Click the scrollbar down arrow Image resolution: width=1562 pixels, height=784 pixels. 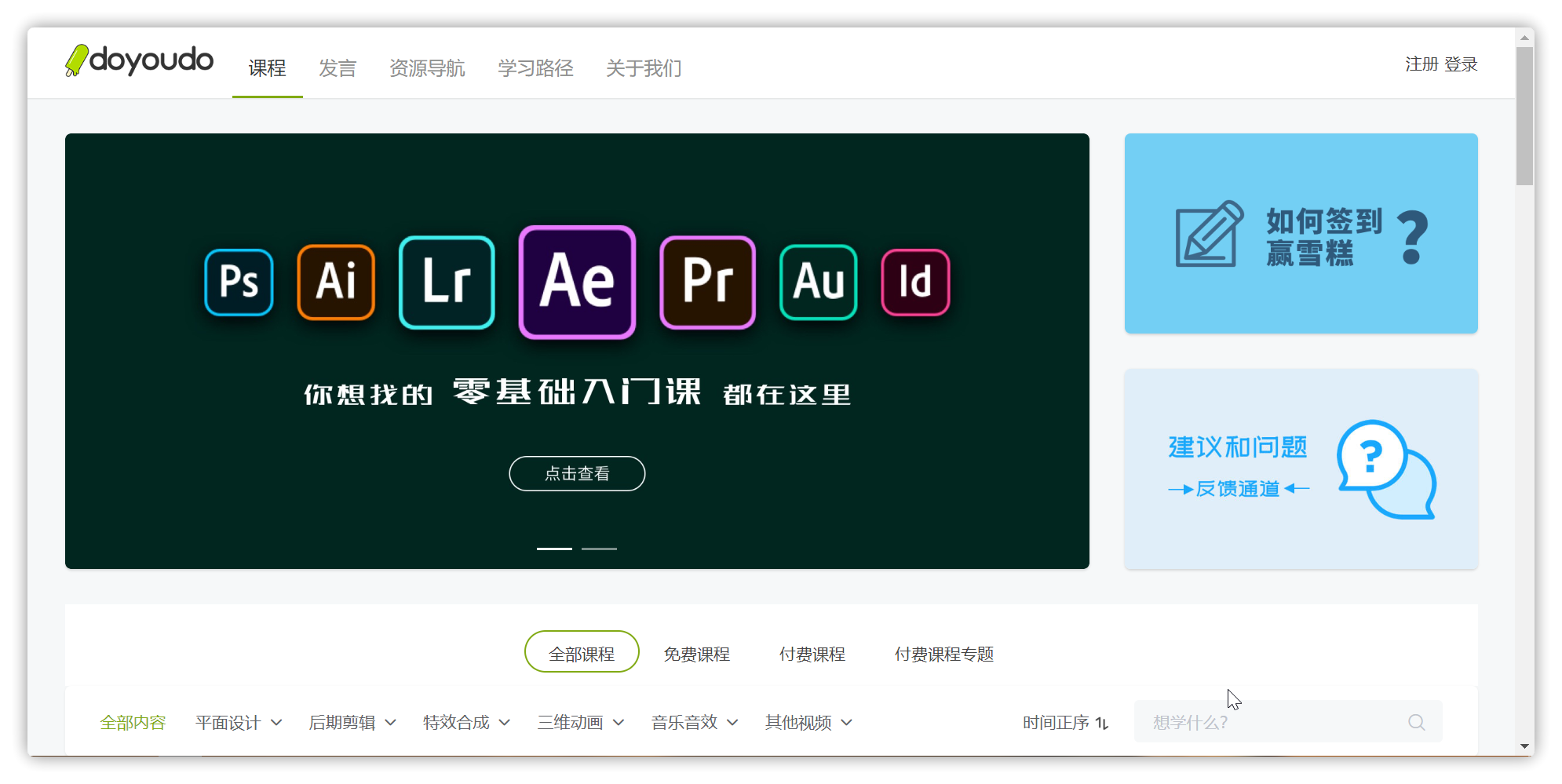point(1524,746)
